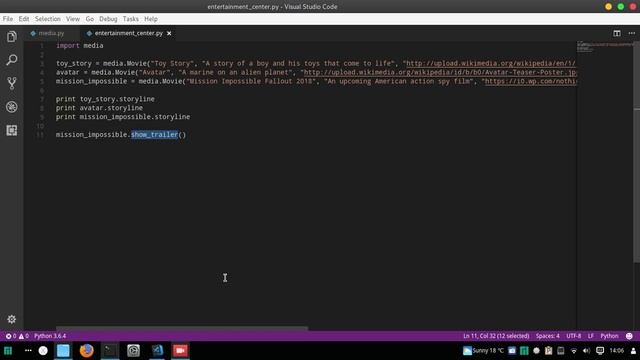The width and height of the screenshot is (640, 360).
Task: Follow the Toy Story wikimedia URL link
Action: pyautogui.click(x=490, y=63)
